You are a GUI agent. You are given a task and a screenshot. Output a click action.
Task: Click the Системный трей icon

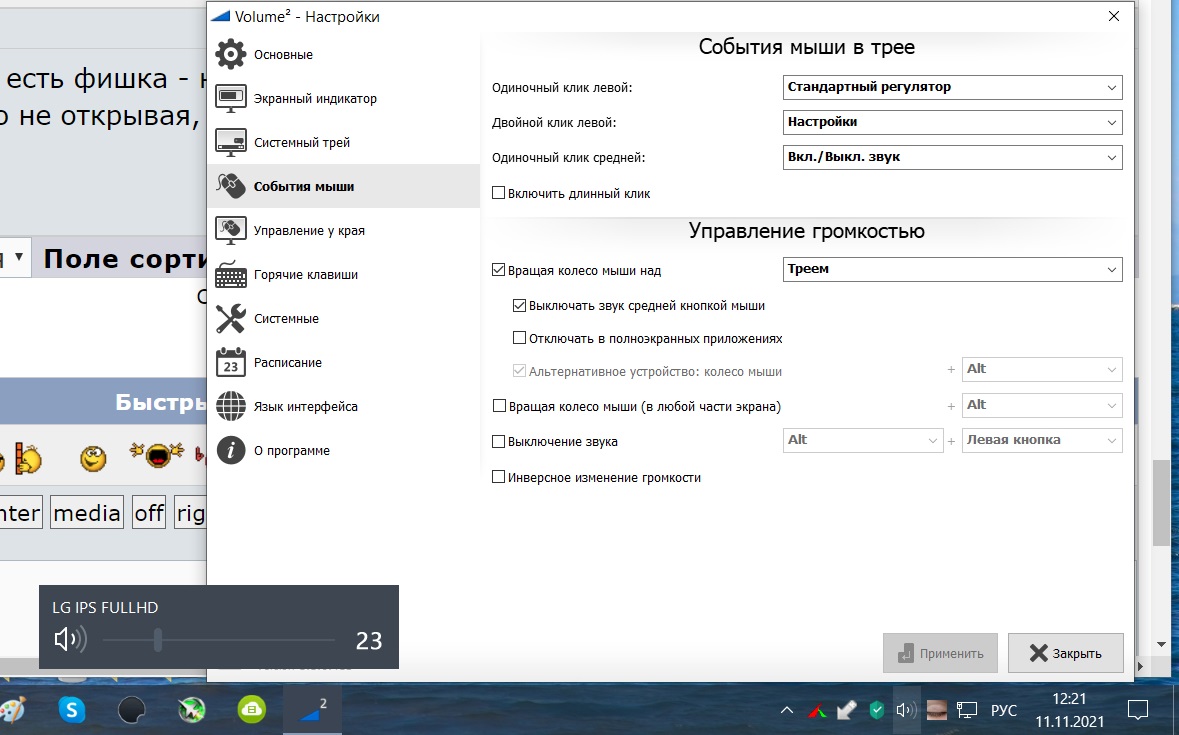tap(231, 142)
